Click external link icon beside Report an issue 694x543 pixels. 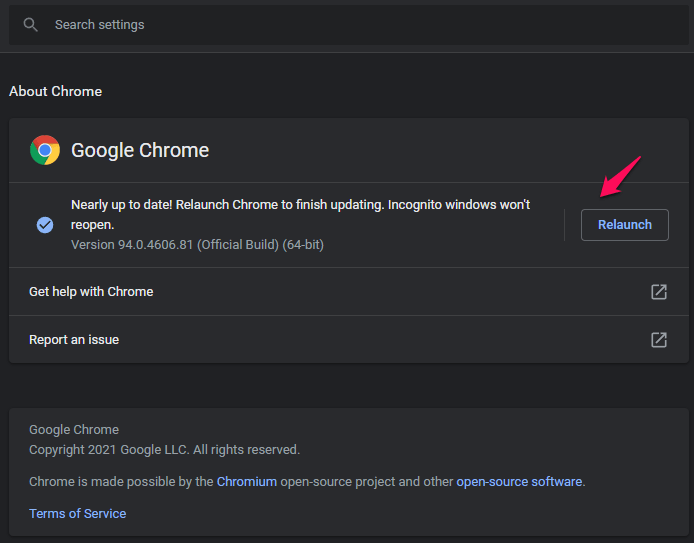(x=659, y=339)
